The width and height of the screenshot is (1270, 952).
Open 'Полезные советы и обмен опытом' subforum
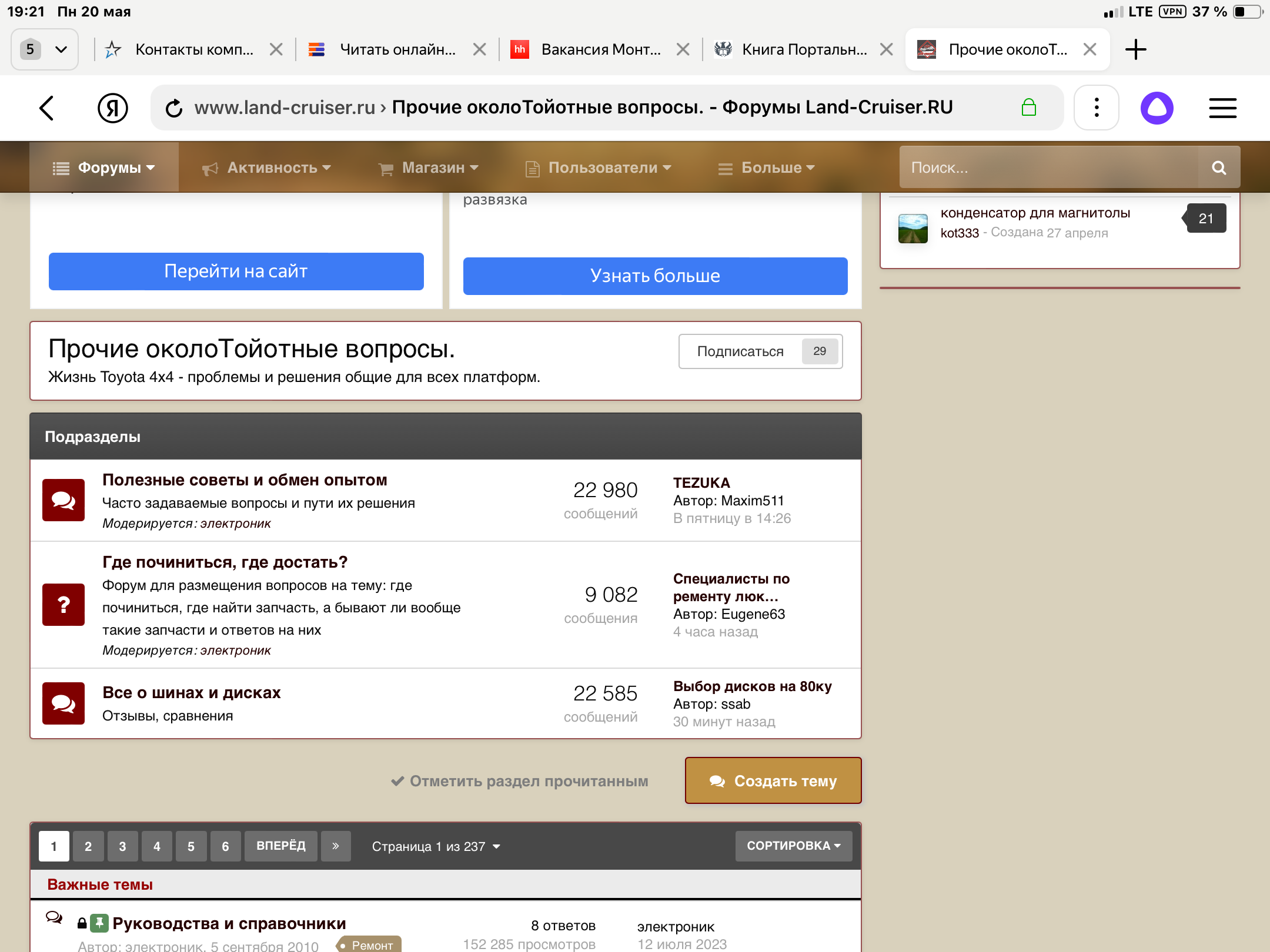click(x=245, y=480)
